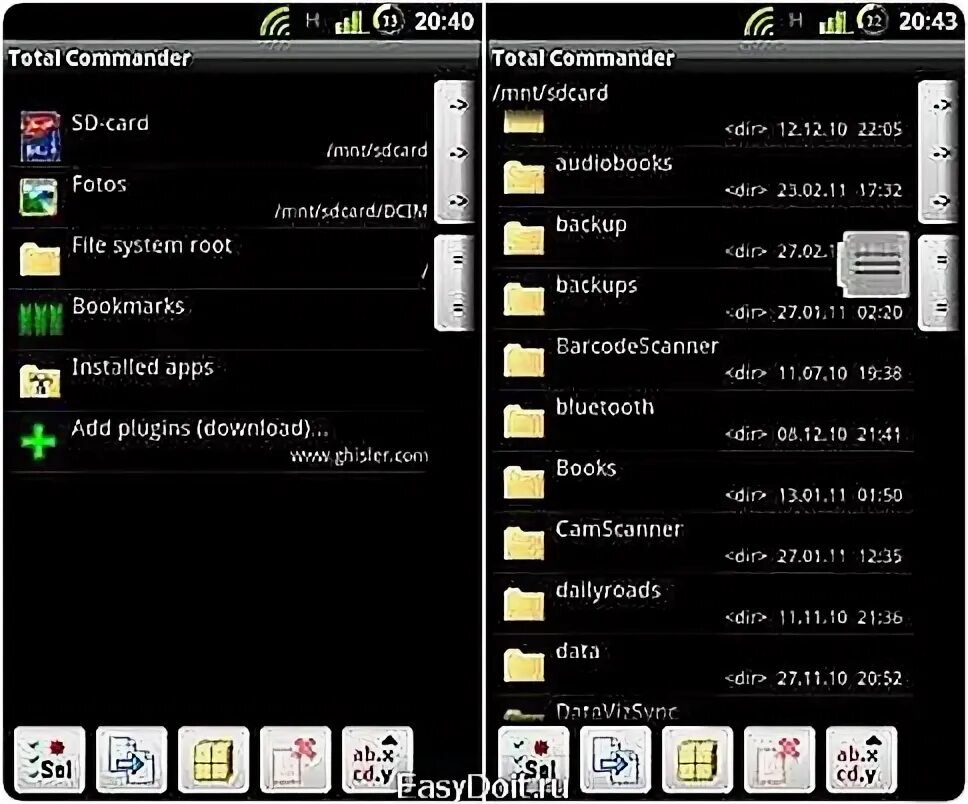Select the Fotos label text

click(99, 184)
